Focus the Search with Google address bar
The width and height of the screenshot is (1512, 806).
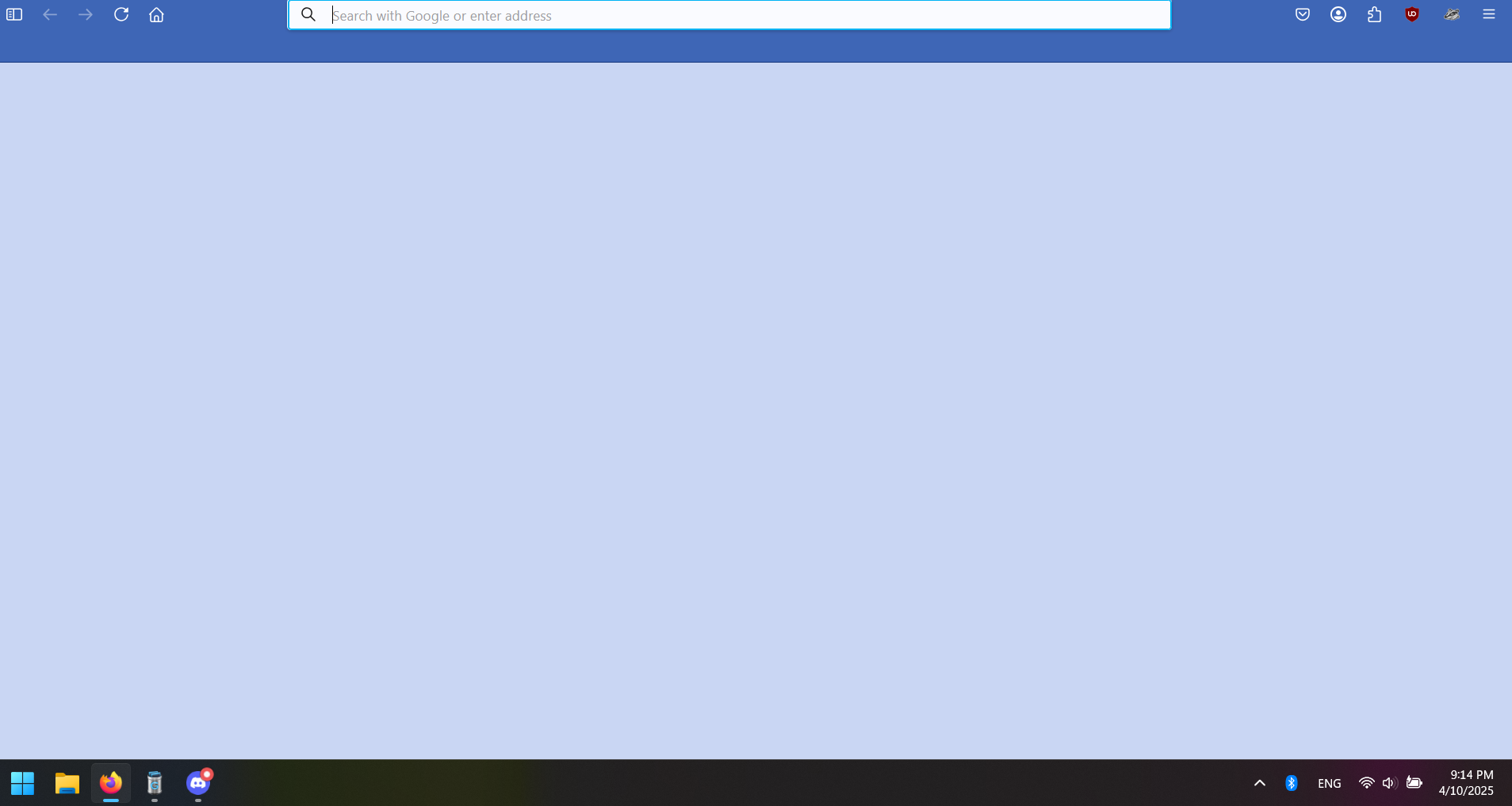[x=729, y=15]
